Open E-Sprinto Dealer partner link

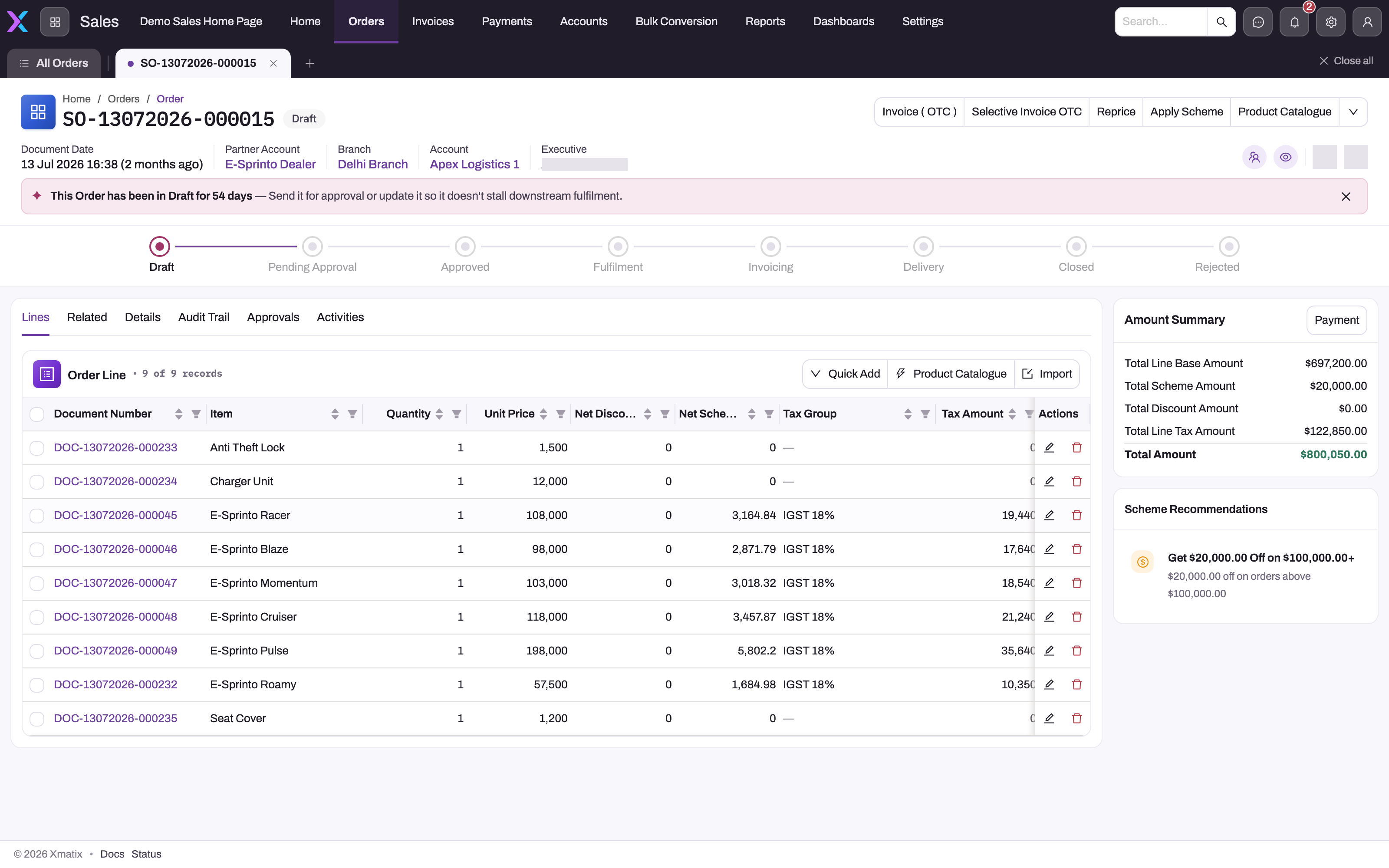pos(270,164)
